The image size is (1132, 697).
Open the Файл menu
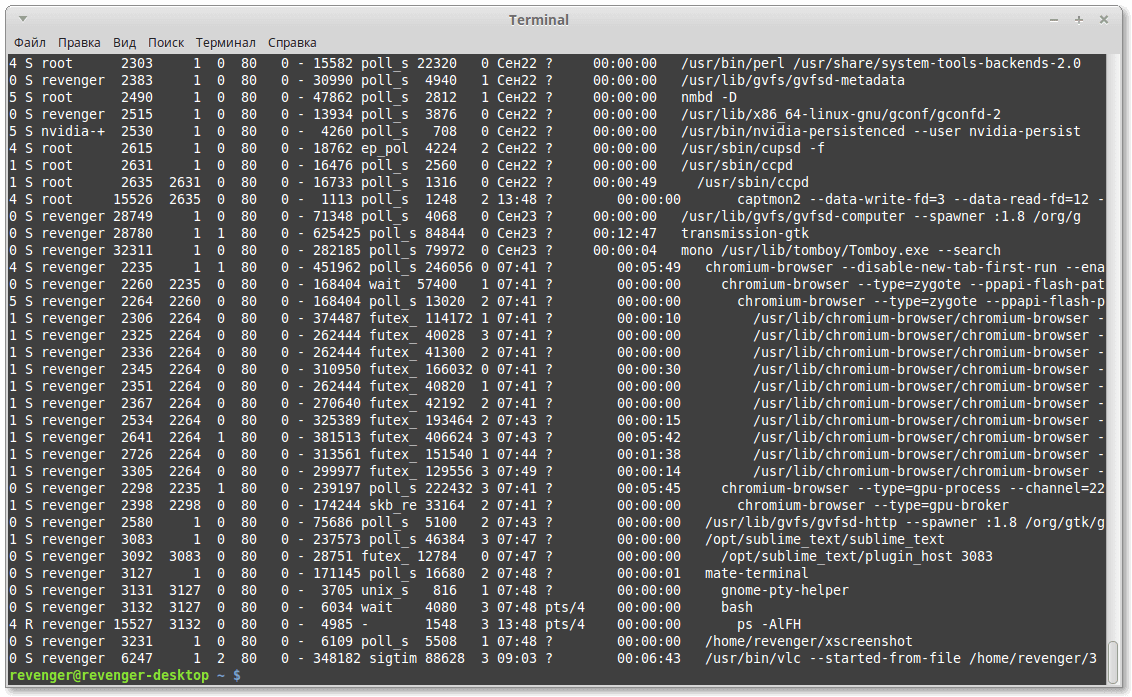coord(30,43)
